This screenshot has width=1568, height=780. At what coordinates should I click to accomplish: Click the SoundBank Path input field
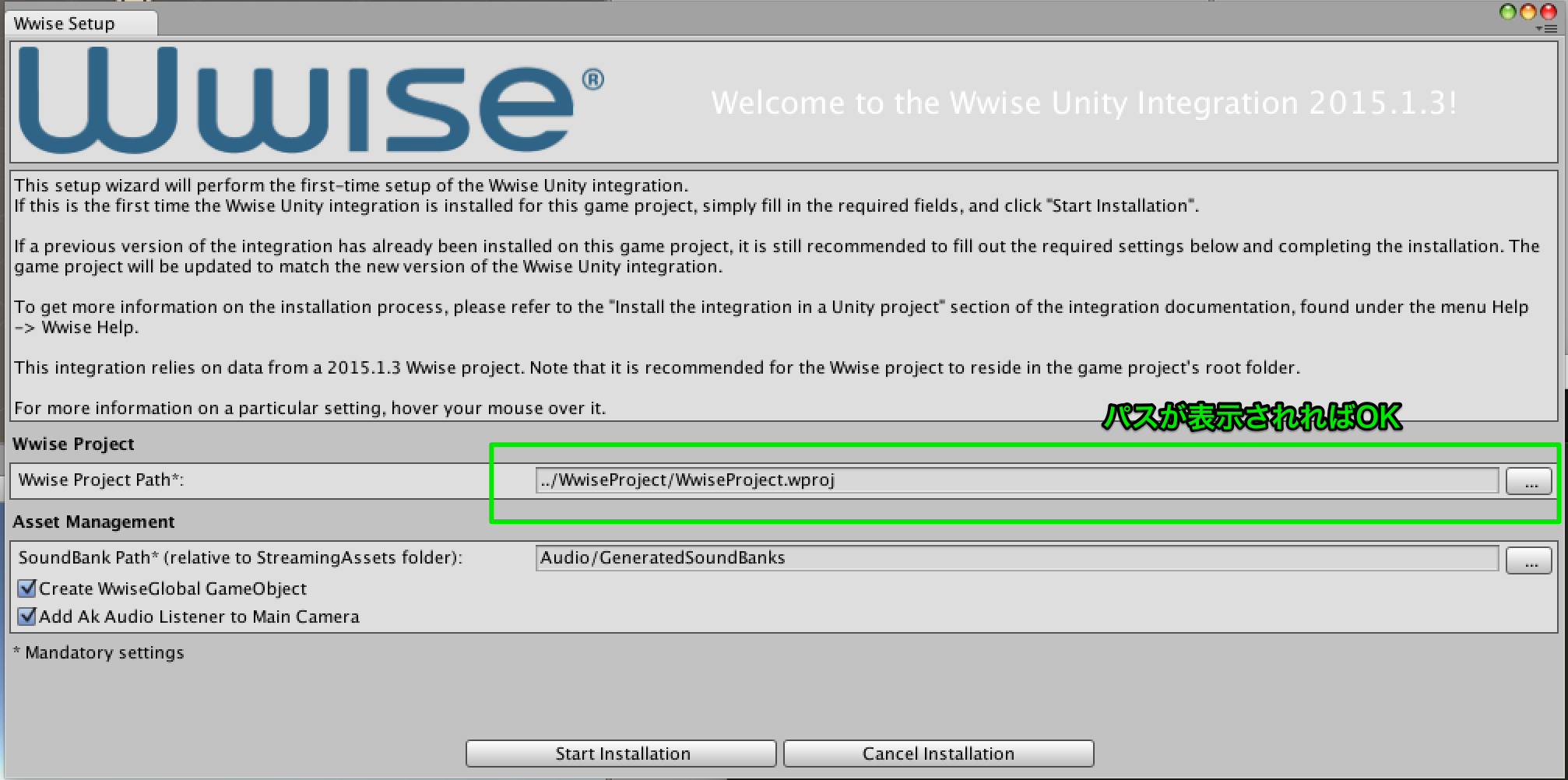click(x=1017, y=558)
